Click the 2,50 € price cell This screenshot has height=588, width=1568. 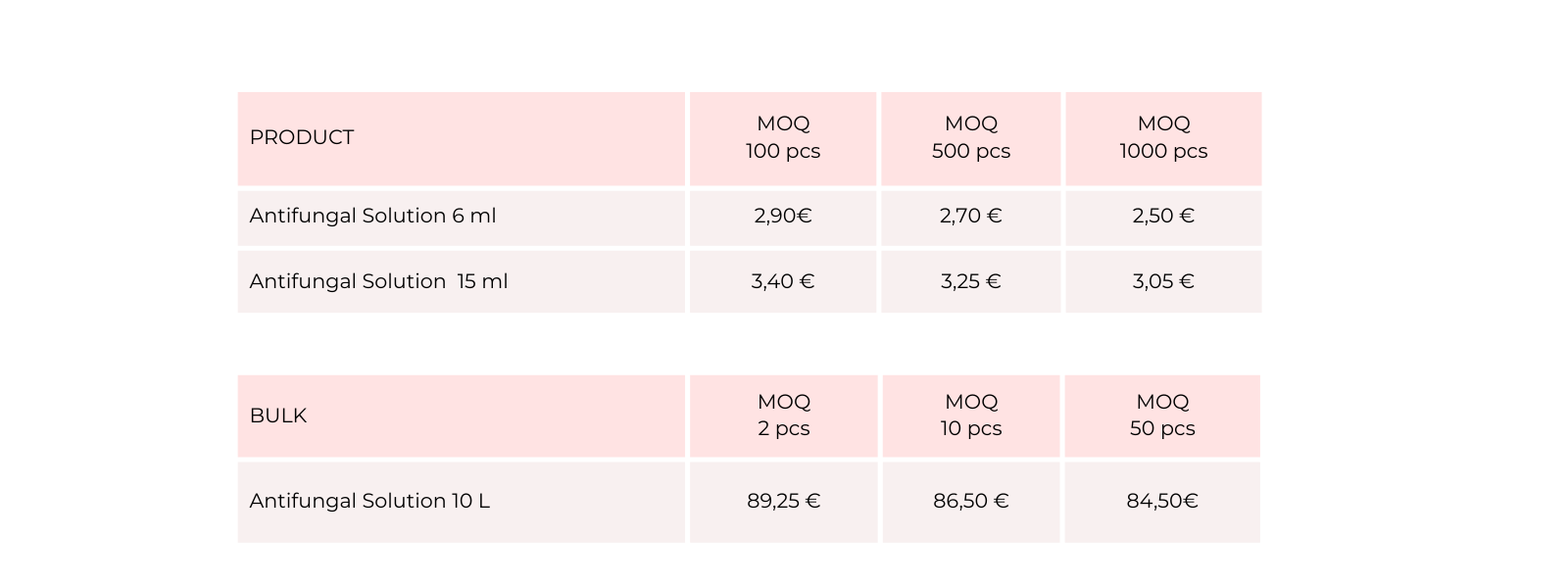click(1163, 216)
